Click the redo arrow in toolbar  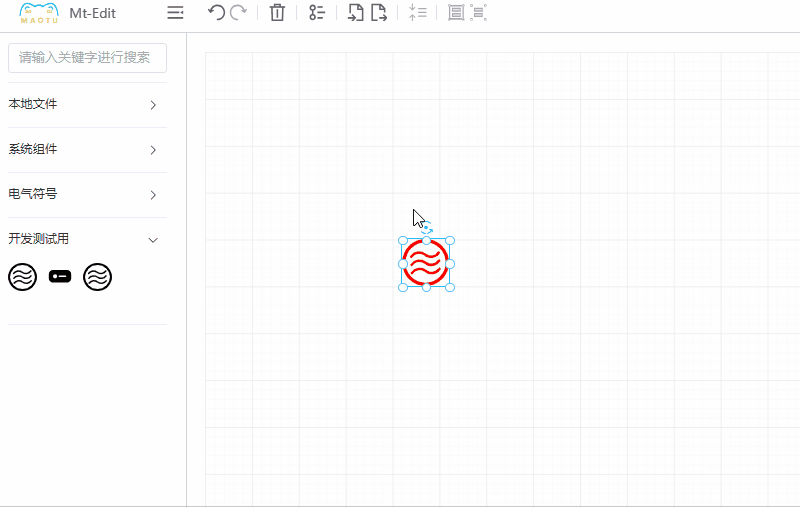(x=238, y=13)
